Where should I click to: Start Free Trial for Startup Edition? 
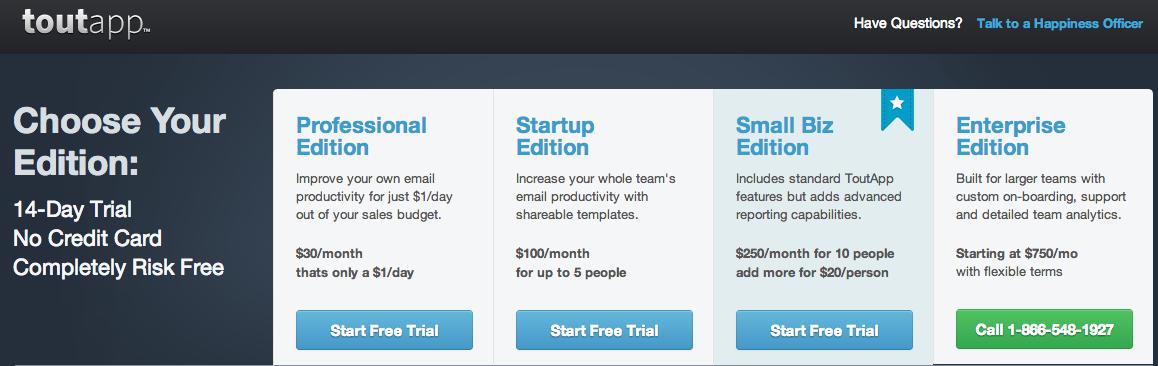click(x=604, y=330)
